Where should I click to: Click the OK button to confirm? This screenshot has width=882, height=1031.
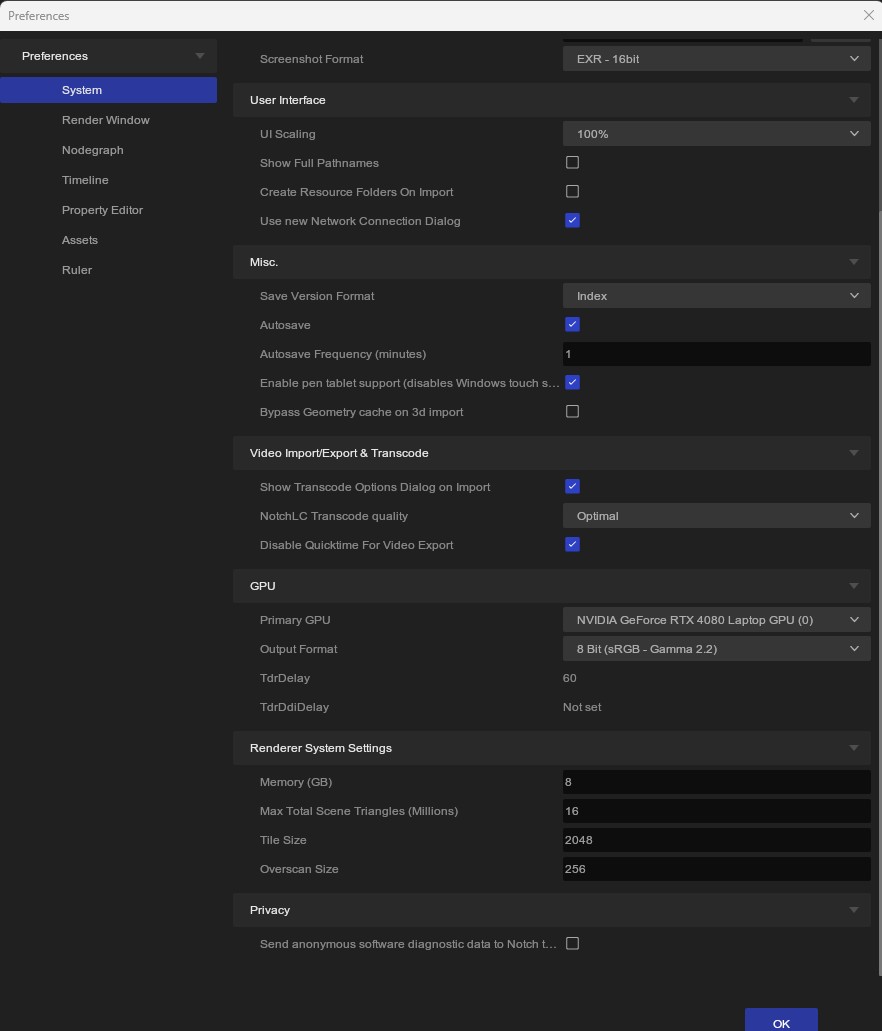click(781, 1023)
